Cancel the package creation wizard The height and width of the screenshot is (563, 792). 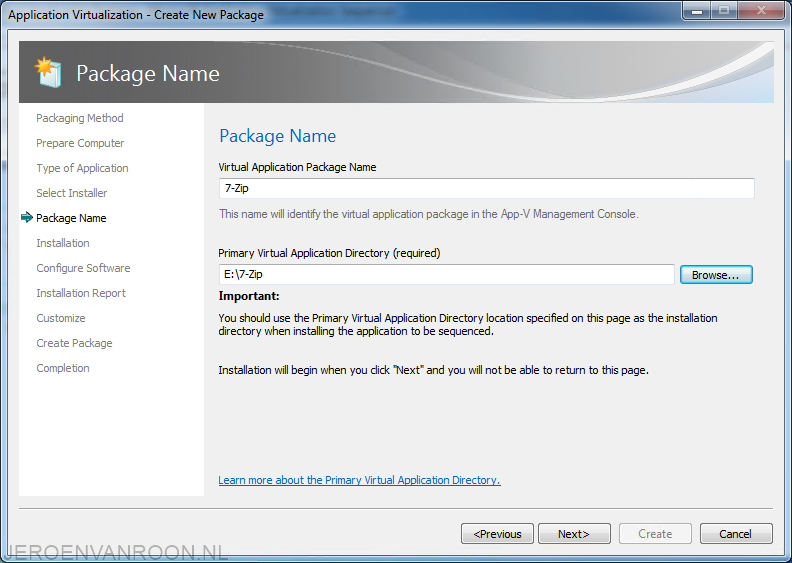[735, 534]
